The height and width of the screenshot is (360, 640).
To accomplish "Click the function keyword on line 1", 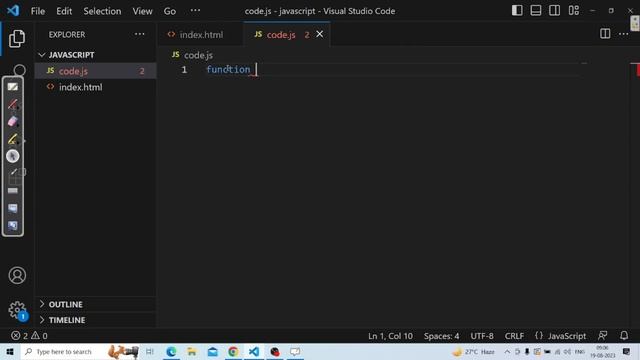I will tap(228, 69).
